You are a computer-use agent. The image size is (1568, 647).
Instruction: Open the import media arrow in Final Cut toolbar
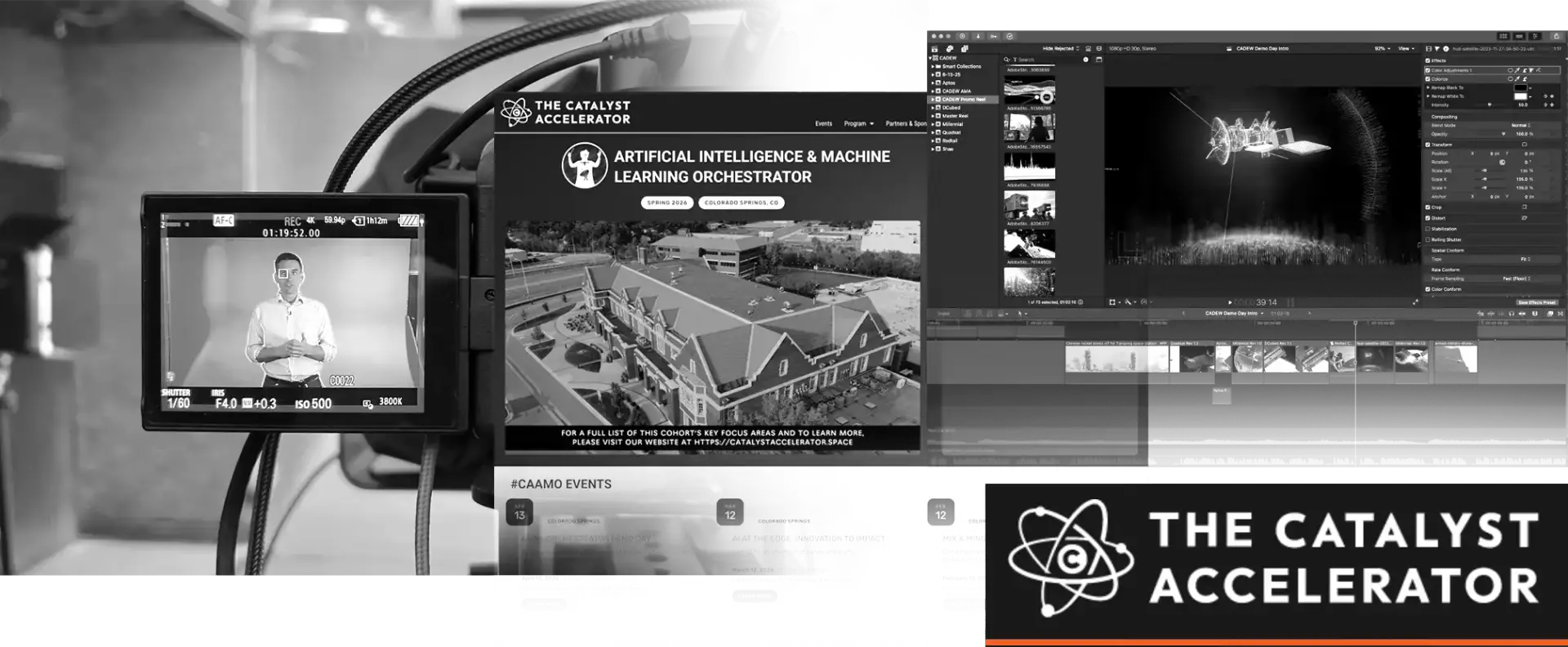tap(978, 36)
